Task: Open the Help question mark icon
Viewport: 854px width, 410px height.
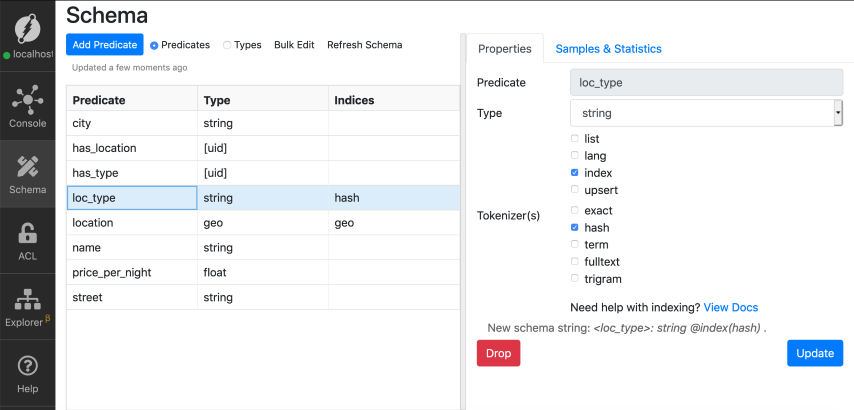Action: [27, 366]
